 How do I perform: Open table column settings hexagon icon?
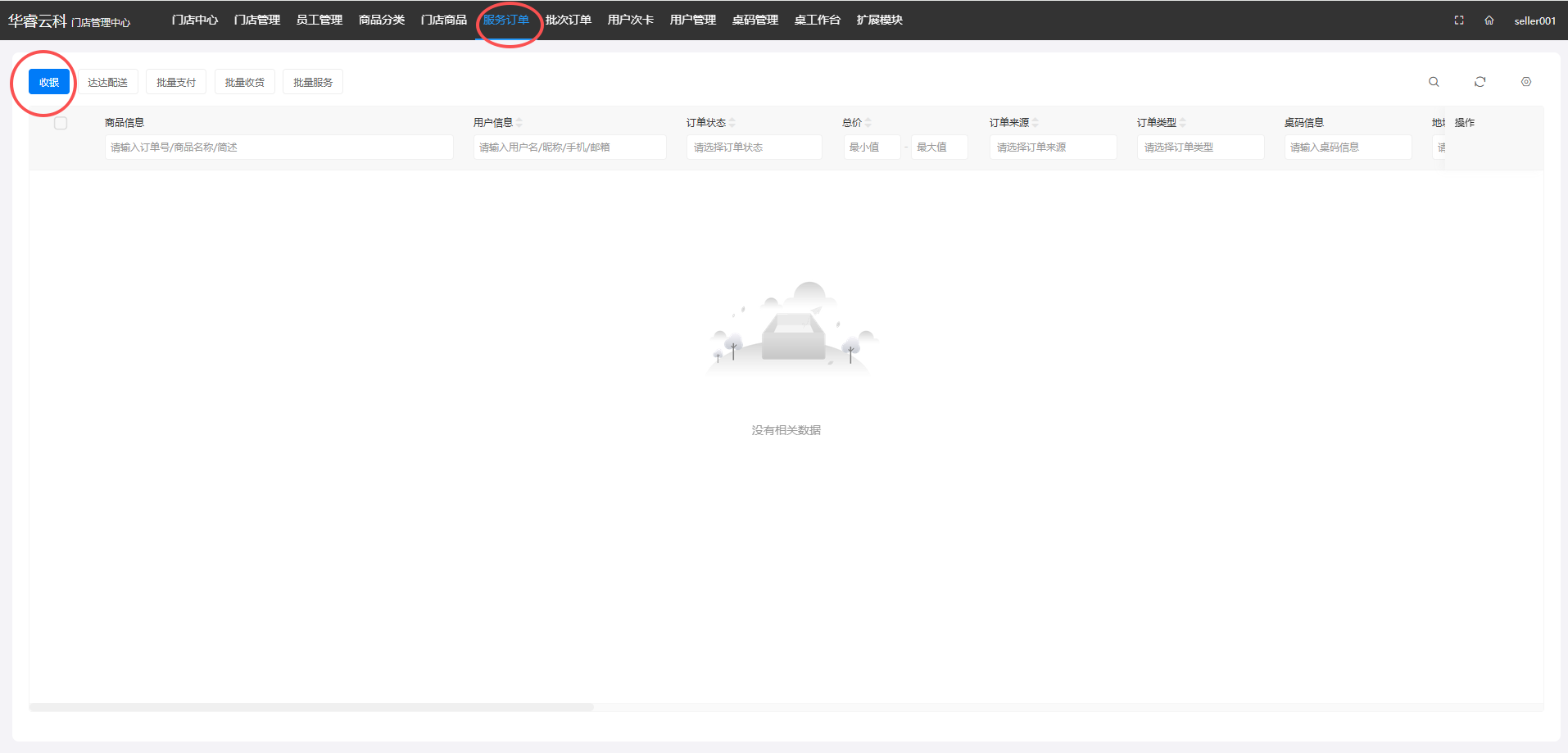[1526, 82]
